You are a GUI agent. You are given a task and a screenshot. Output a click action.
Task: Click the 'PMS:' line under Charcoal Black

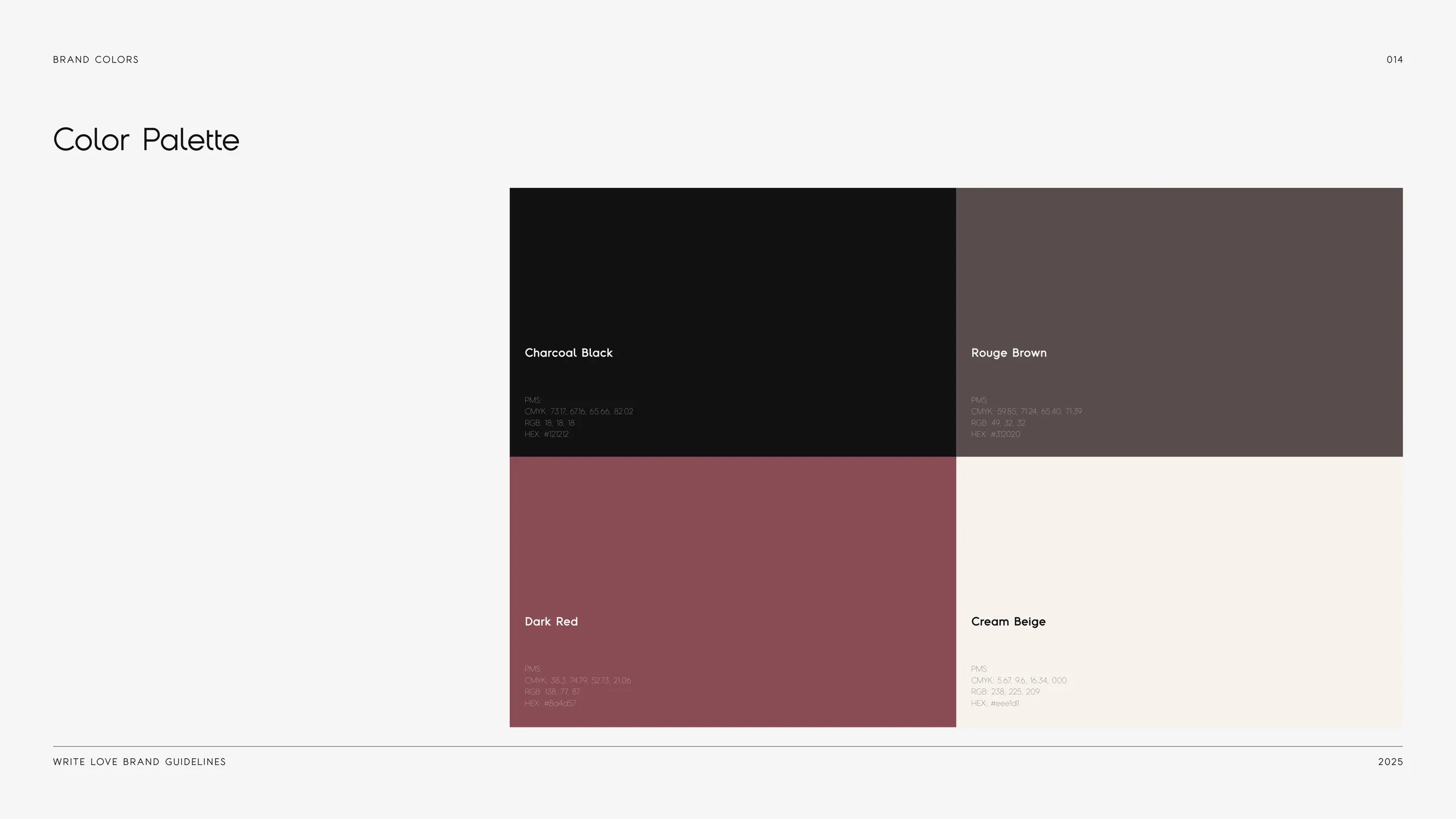(x=533, y=400)
